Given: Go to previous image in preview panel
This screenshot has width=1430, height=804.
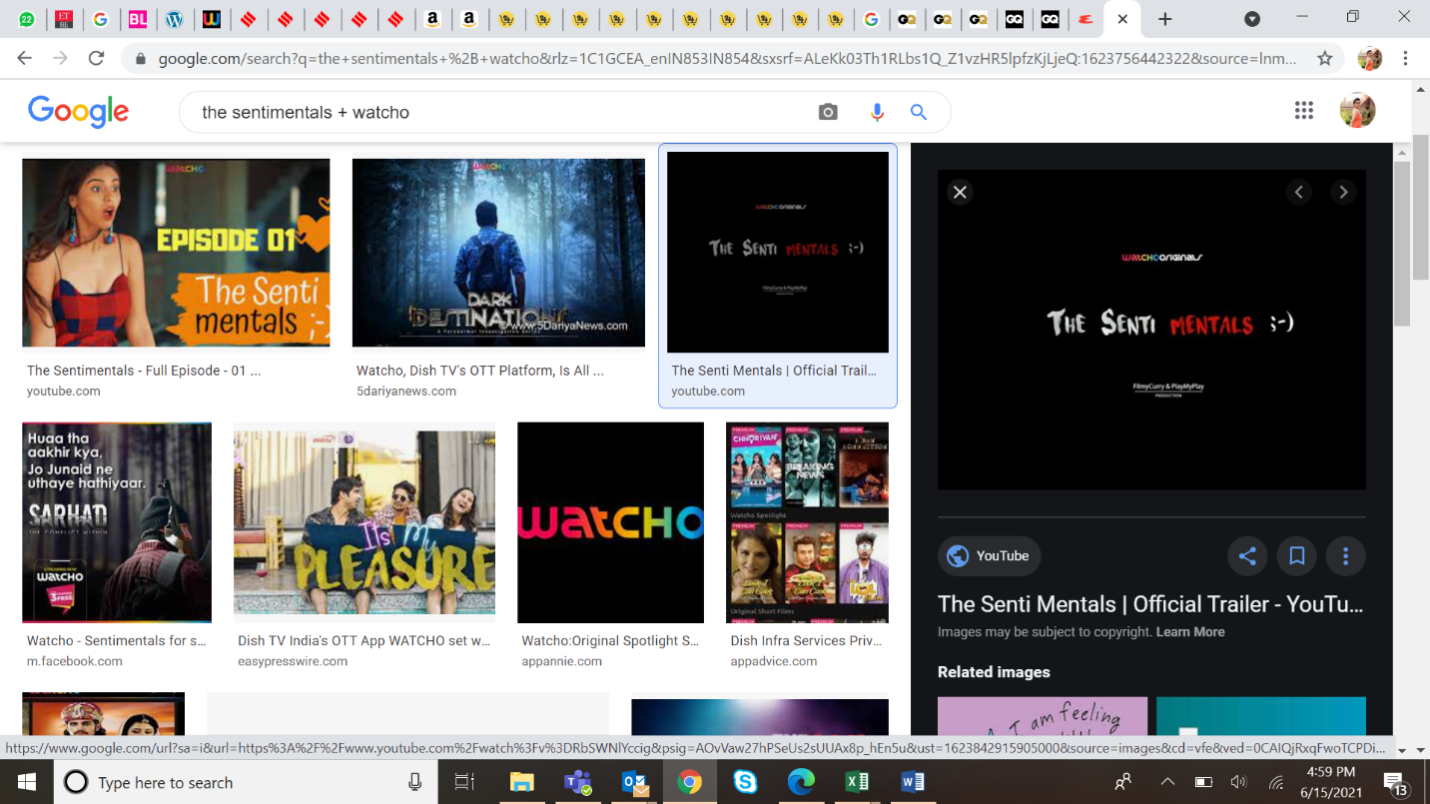Looking at the screenshot, I should coord(1299,192).
